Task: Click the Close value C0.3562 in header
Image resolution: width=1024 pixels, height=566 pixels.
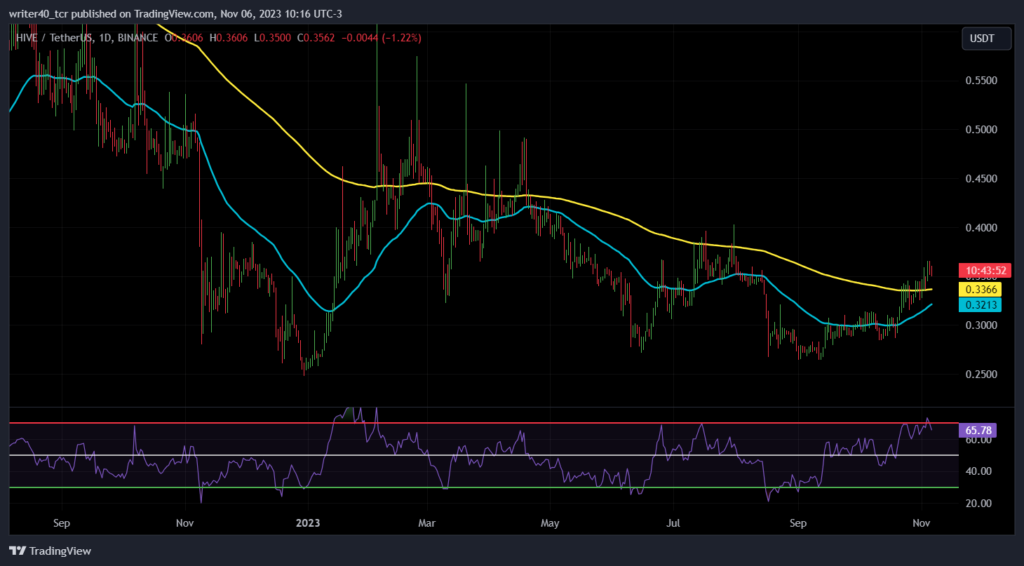Action: coord(316,38)
